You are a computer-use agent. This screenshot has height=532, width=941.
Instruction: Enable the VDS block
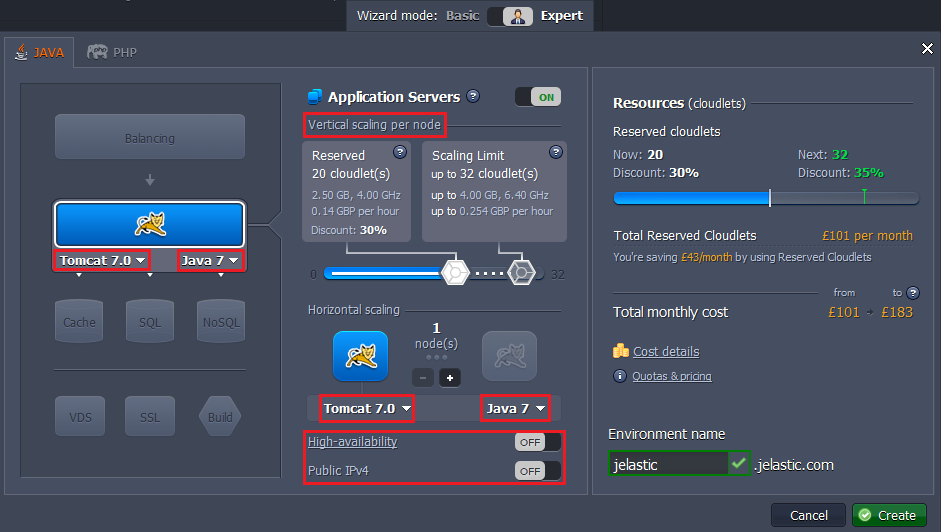[x=80, y=416]
